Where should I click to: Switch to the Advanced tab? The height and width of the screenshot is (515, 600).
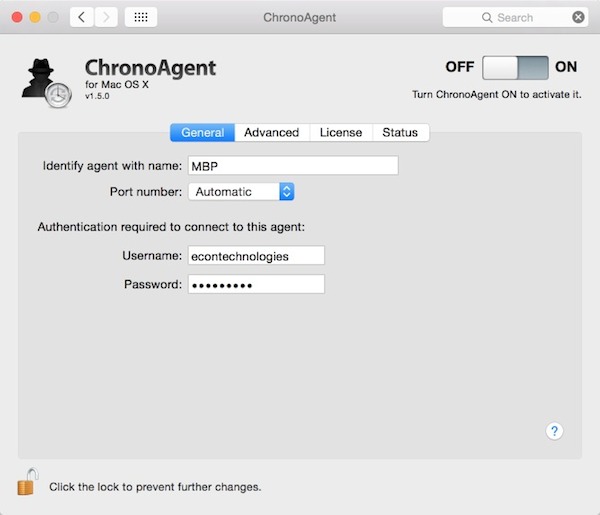tap(272, 132)
